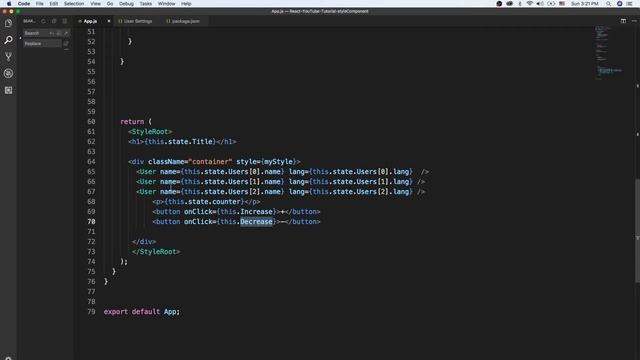Image resolution: width=640 pixels, height=360 pixels.
Task: Click the Refresh search results icon
Action: [43, 21]
